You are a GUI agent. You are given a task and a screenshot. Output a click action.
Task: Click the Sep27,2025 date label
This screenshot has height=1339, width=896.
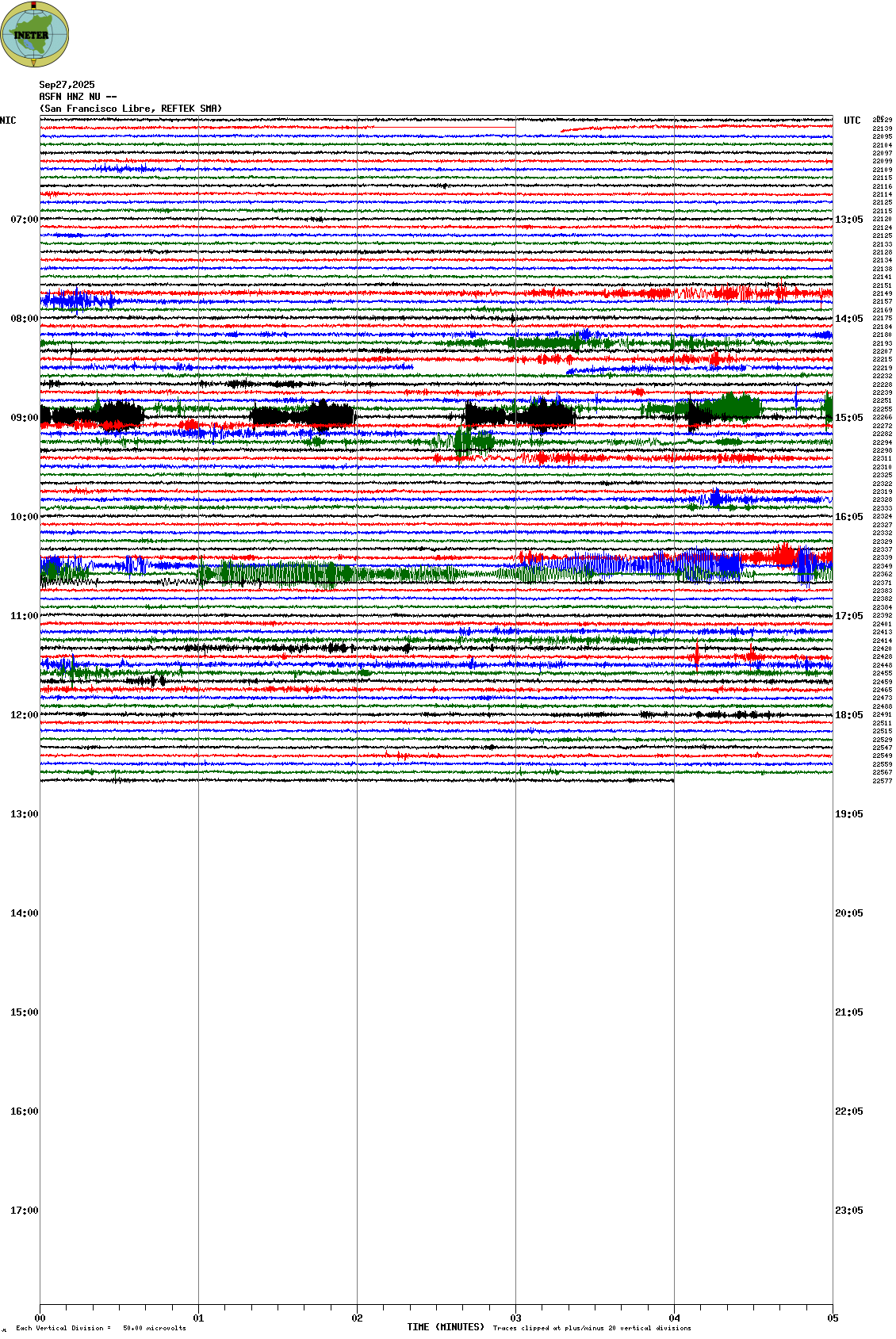[67, 85]
